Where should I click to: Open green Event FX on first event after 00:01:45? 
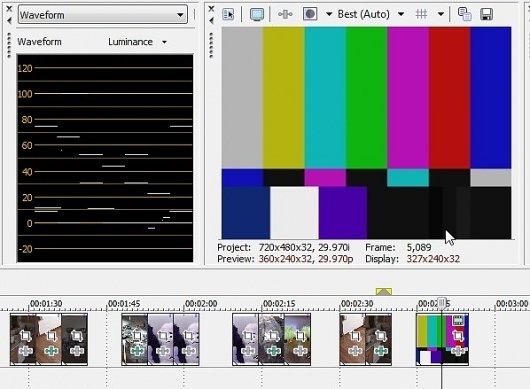137,351
